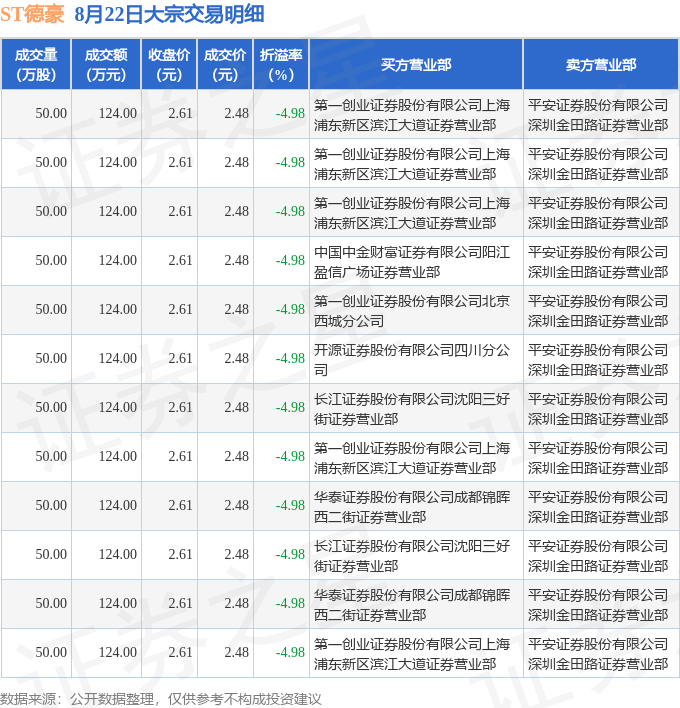
Task: Click 50.00 volume in 开源证券 row
Action: (x=51, y=359)
